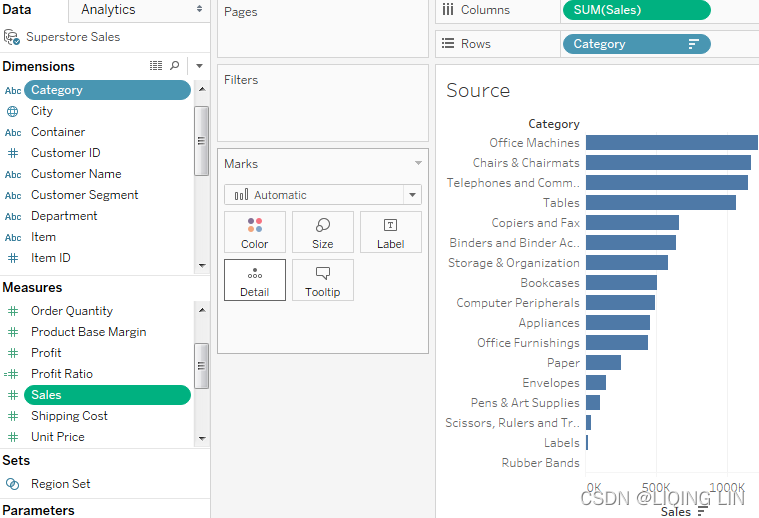Click the Superstore Sales data source name
Screen dimensions: 759x518
coord(73,37)
